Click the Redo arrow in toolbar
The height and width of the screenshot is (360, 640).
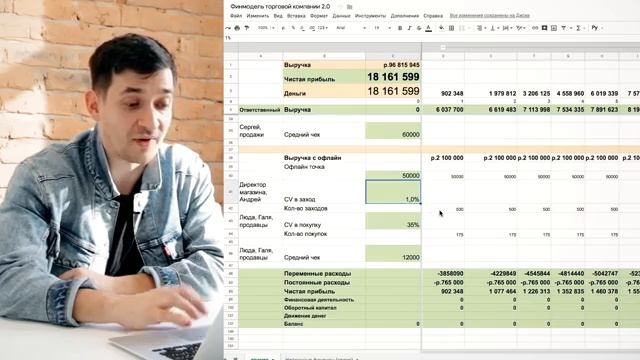click(x=228, y=28)
